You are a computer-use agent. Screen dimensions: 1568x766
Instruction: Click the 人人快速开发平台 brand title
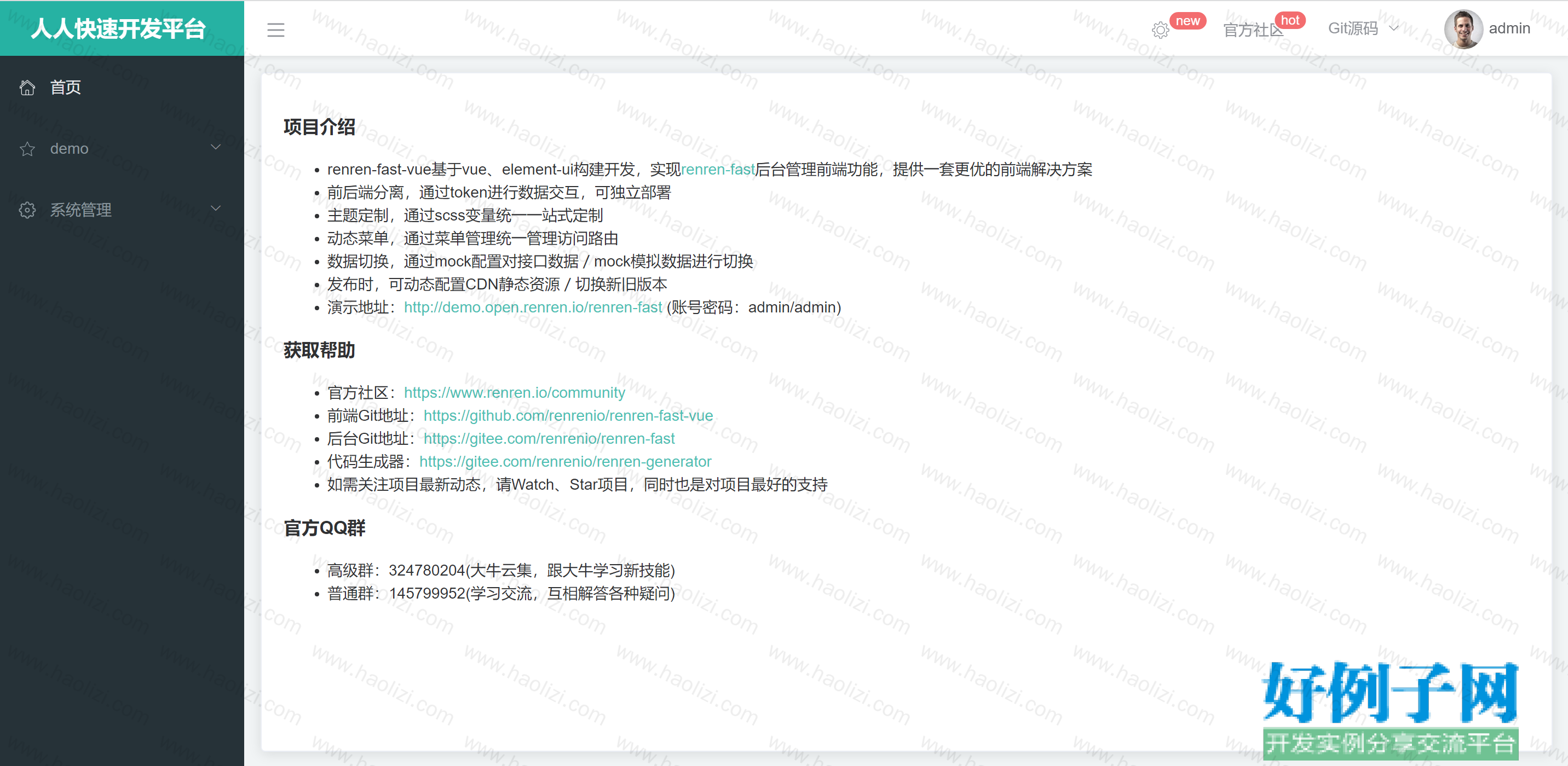[x=119, y=28]
